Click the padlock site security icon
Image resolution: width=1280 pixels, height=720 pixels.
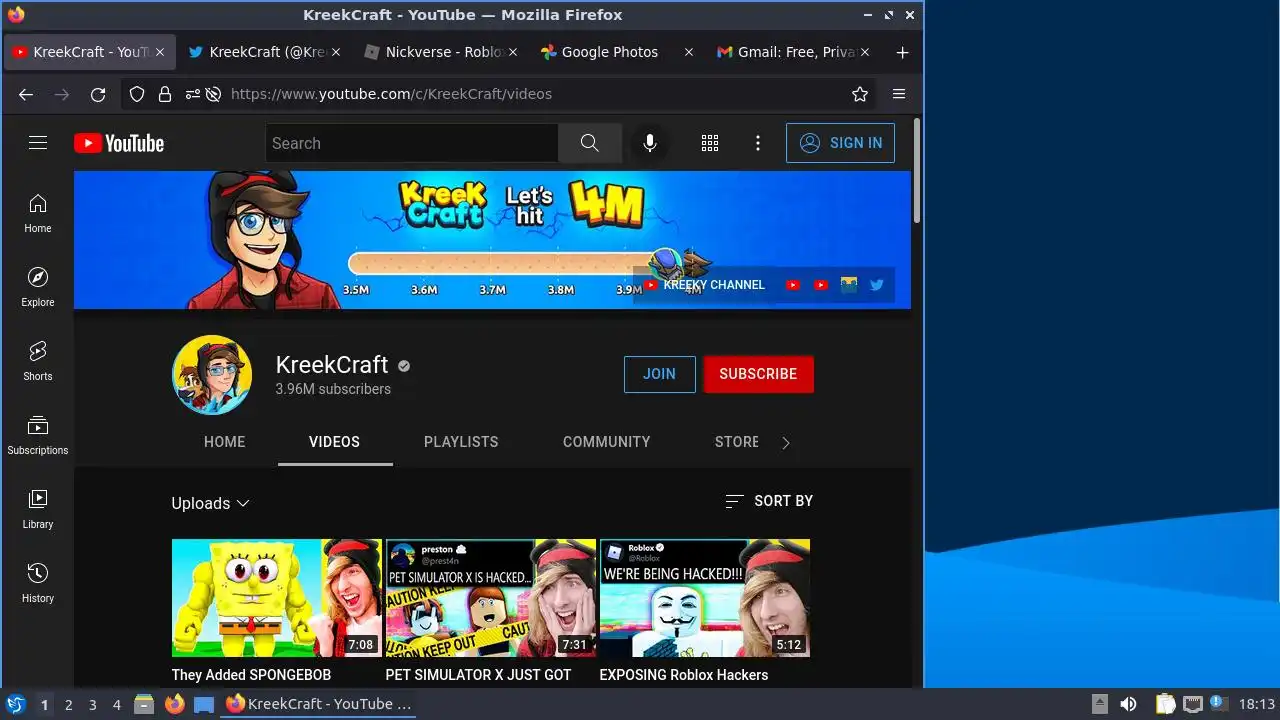point(165,94)
